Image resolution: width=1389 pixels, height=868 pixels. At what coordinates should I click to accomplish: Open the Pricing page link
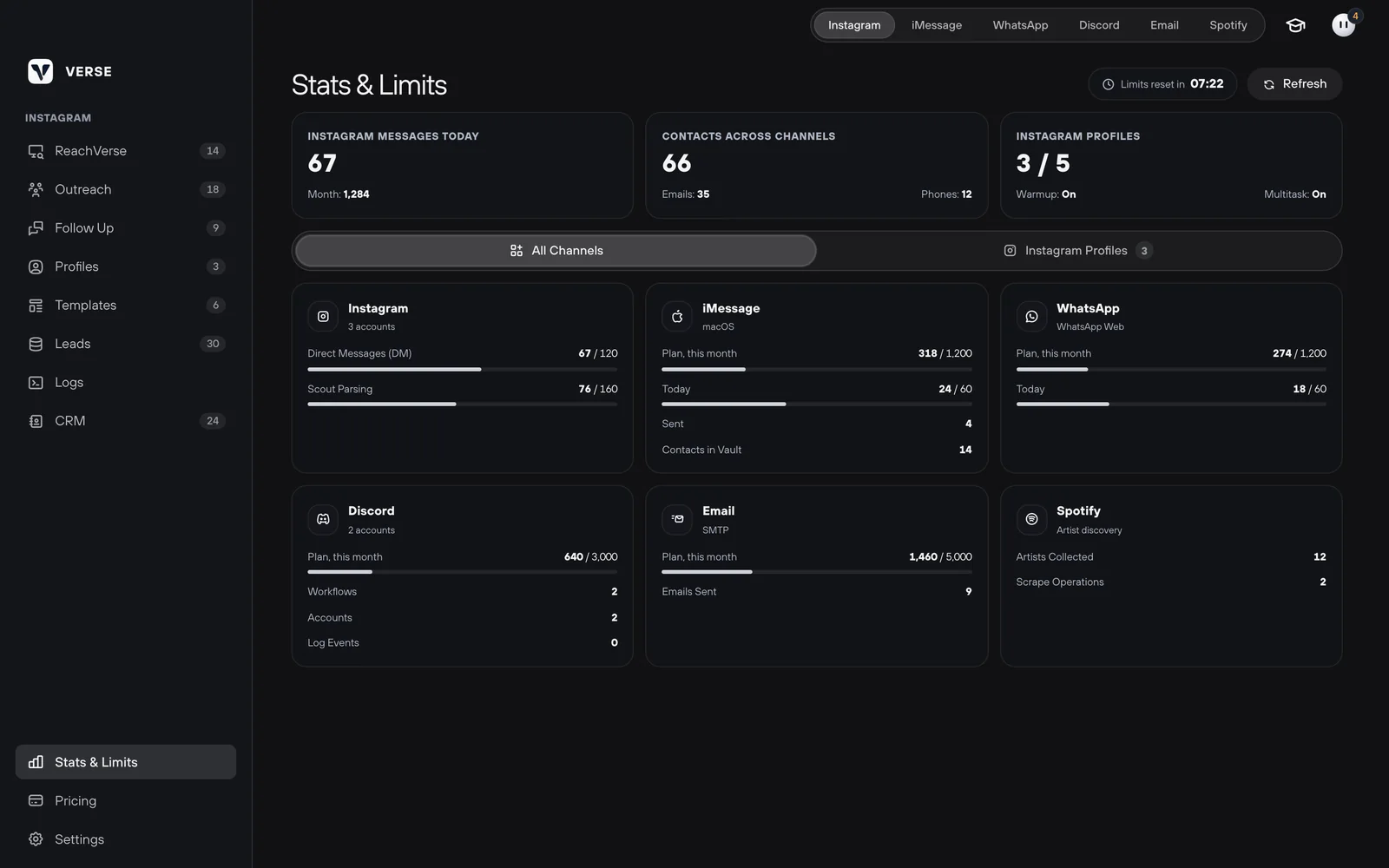point(126,801)
